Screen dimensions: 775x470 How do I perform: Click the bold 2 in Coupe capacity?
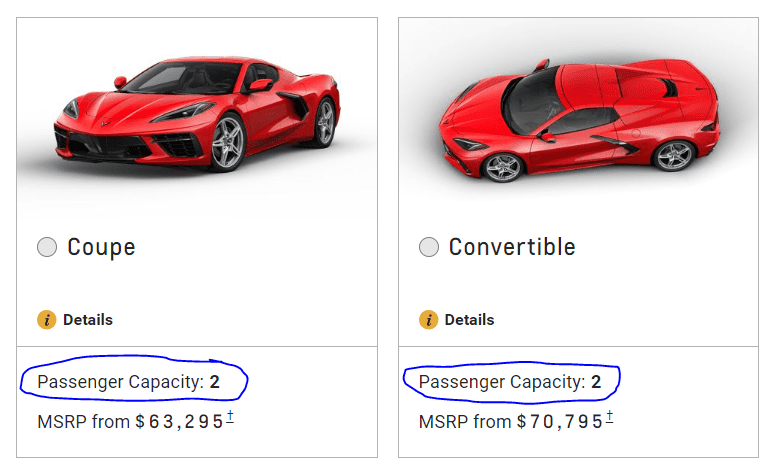click(x=215, y=382)
